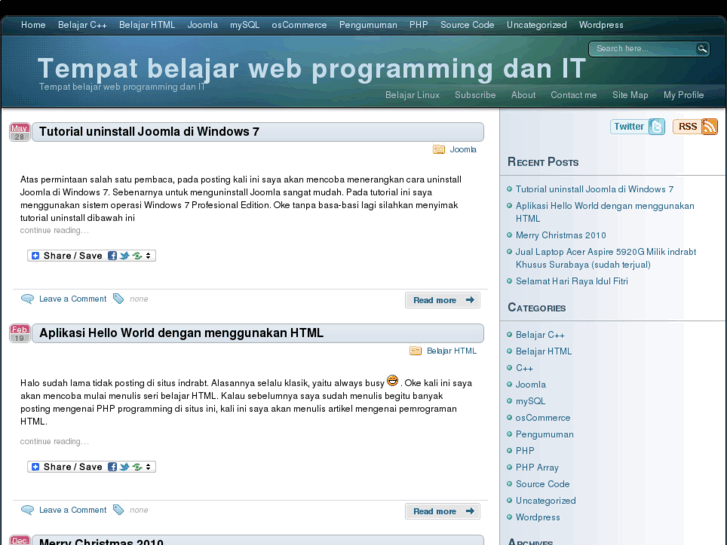The height and width of the screenshot is (545, 727).
Task: Click the RSS text button
Action: point(687,126)
